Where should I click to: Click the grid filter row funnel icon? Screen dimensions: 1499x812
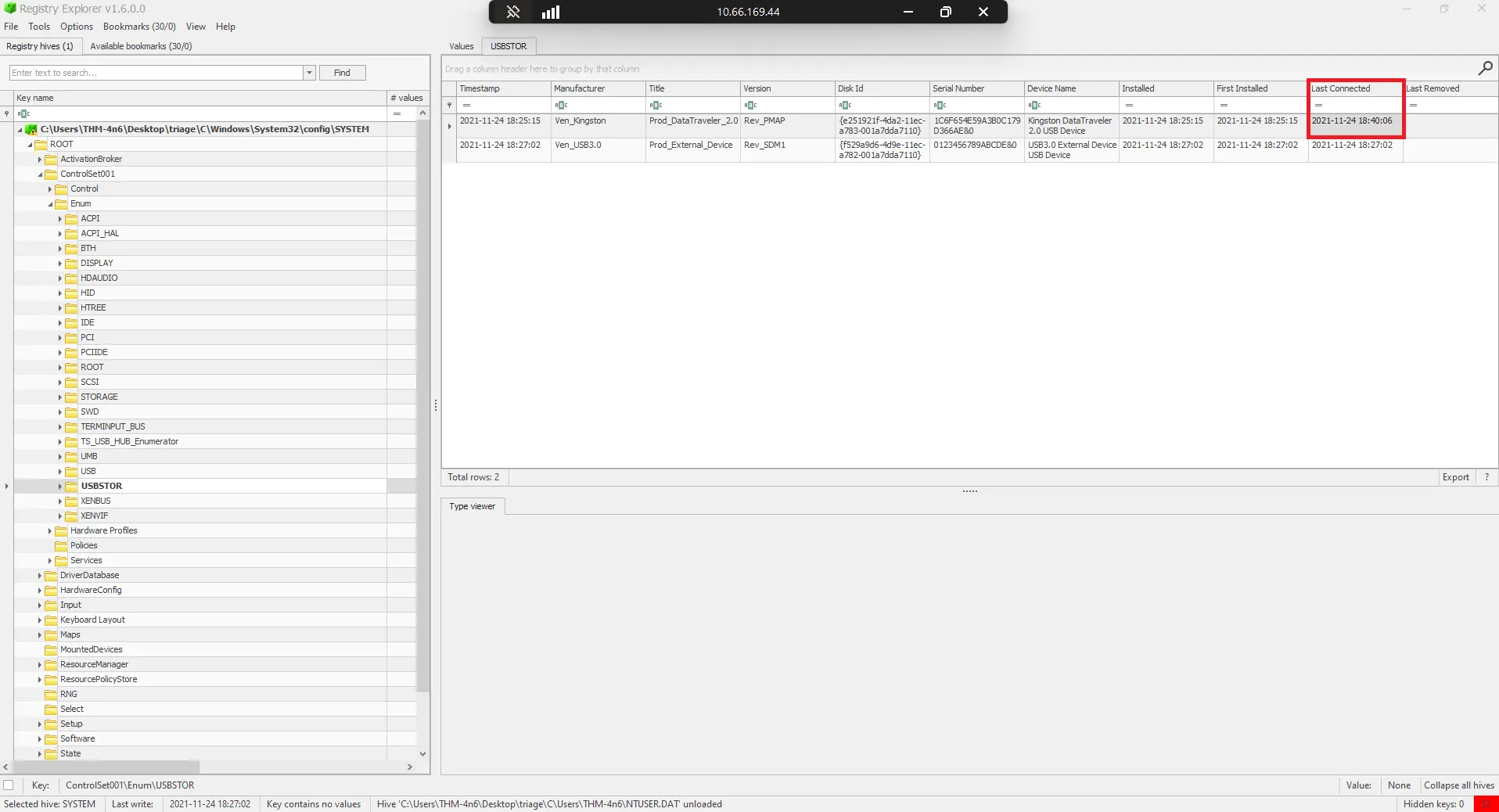(449, 105)
